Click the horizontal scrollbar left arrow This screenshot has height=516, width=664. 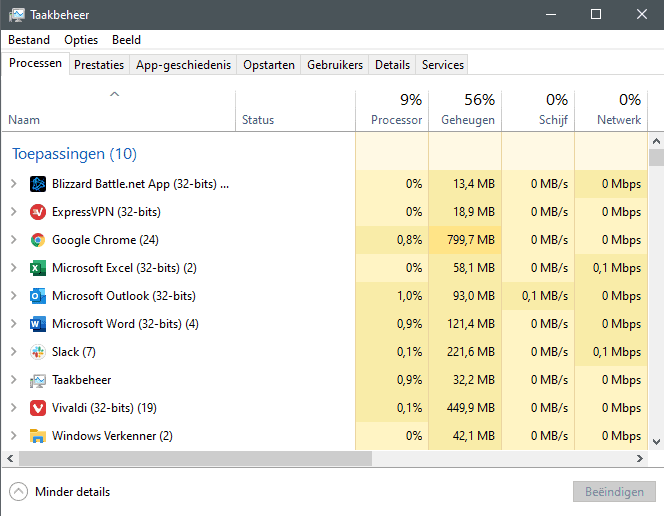click(10, 458)
